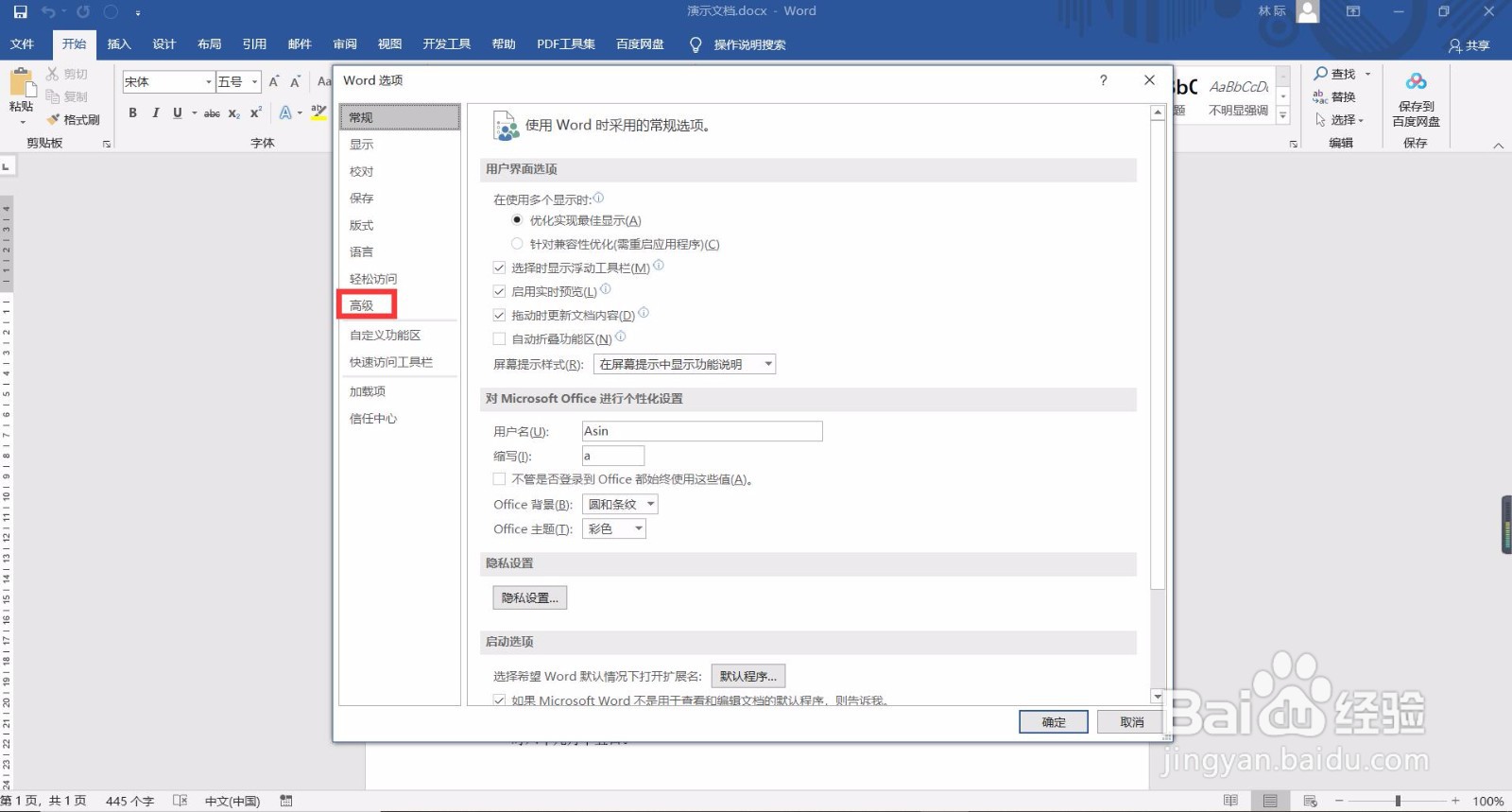Open the font name dropdown showing 宋体
This screenshot has height=812, width=1512.
click(x=209, y=82)
